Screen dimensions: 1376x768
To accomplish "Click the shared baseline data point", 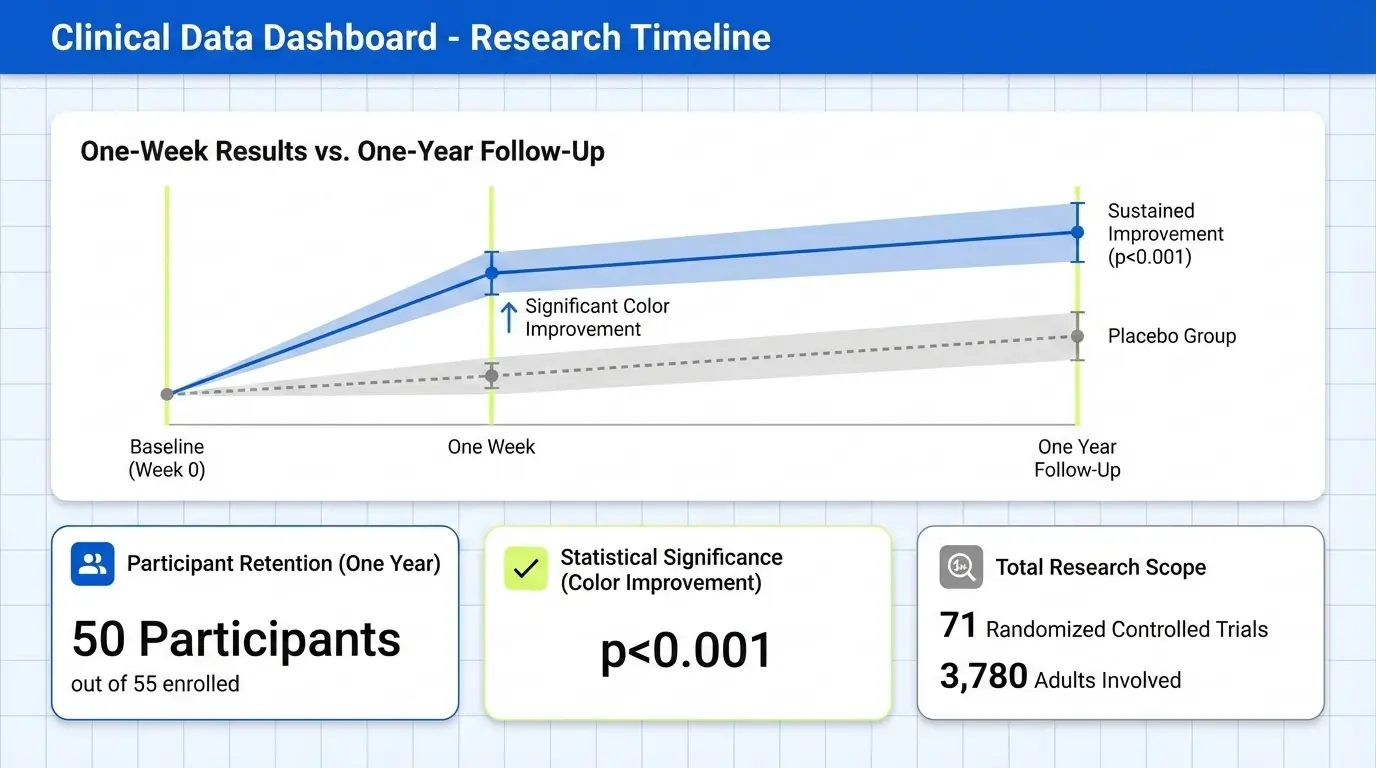I will pyautogui.click(x=167, y=394).
